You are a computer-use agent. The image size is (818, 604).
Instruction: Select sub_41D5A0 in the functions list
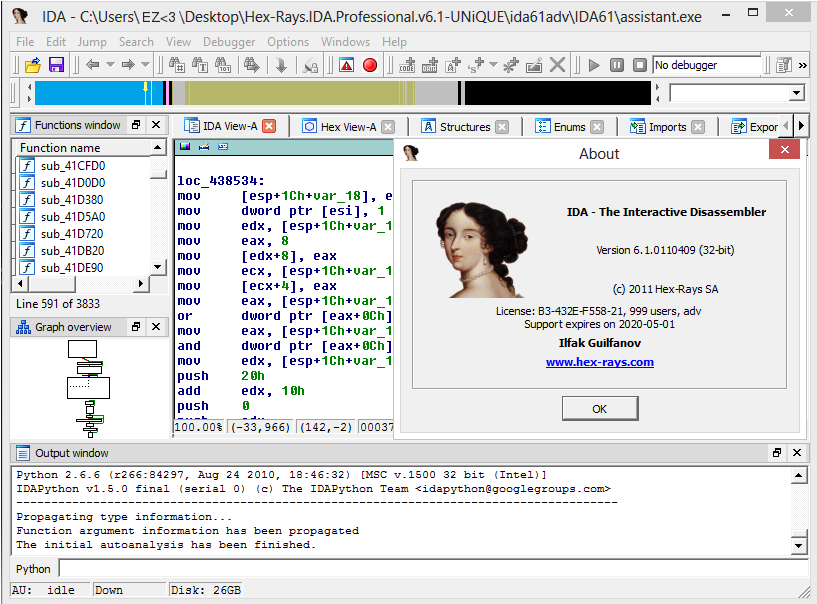coord(73,216)
